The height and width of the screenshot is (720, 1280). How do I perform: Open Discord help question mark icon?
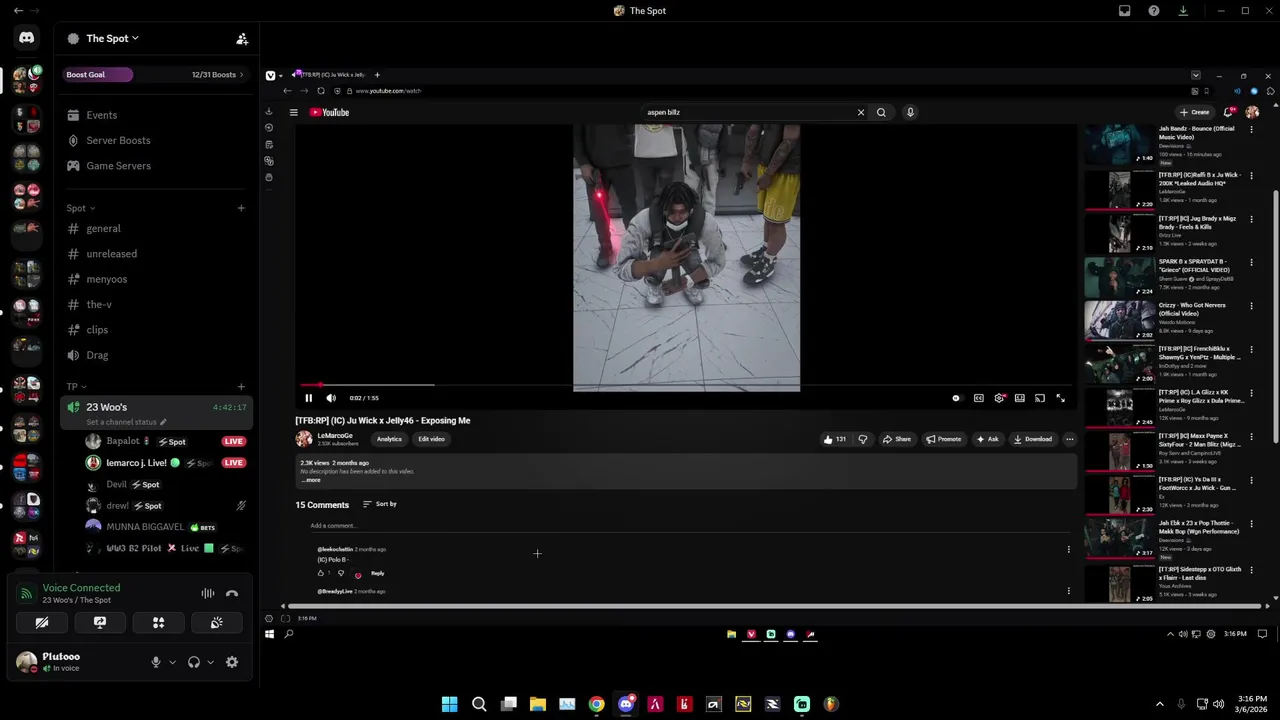pyautogui.click(x=1154, y=11)
